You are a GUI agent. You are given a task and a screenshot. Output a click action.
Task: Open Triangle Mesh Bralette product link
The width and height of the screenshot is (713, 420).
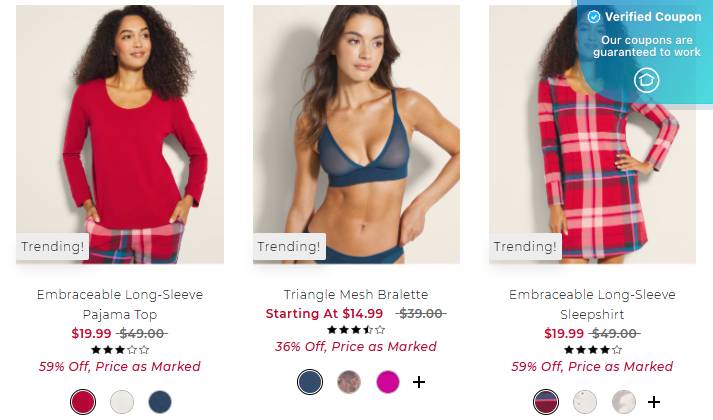tap(356, 295)
